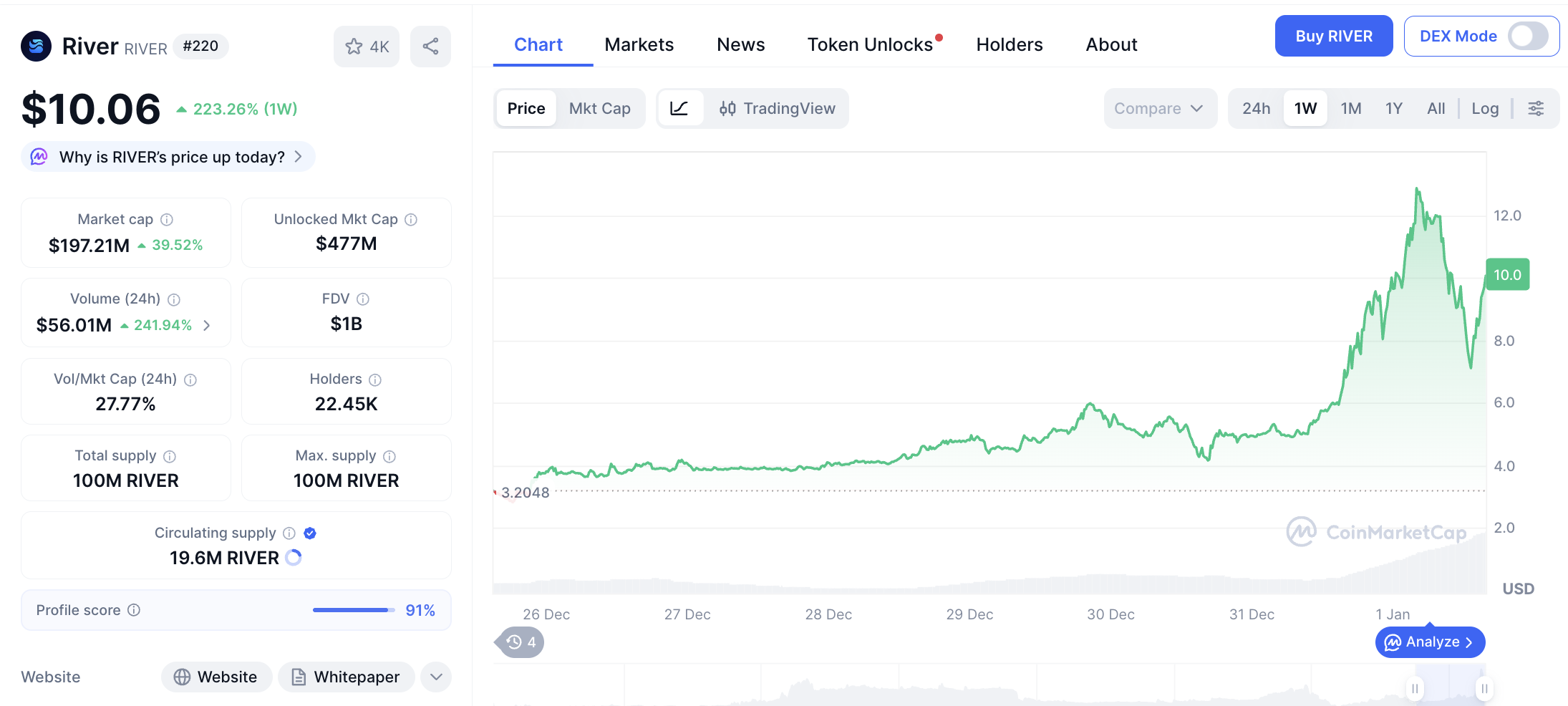Select the line chart style icon

pos(680,108)
